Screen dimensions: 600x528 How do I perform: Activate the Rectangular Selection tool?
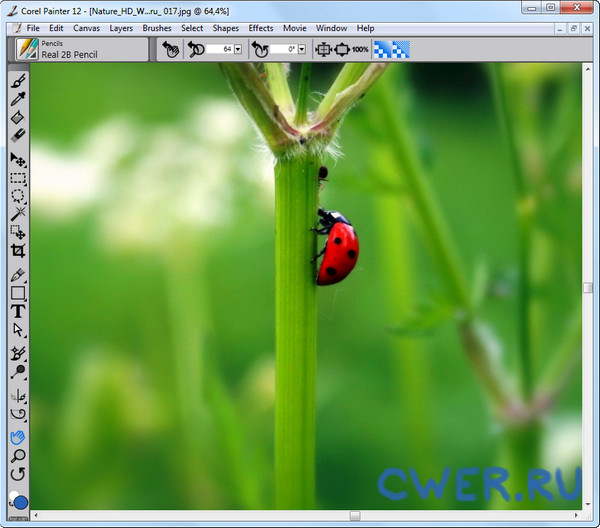(18, 178)
